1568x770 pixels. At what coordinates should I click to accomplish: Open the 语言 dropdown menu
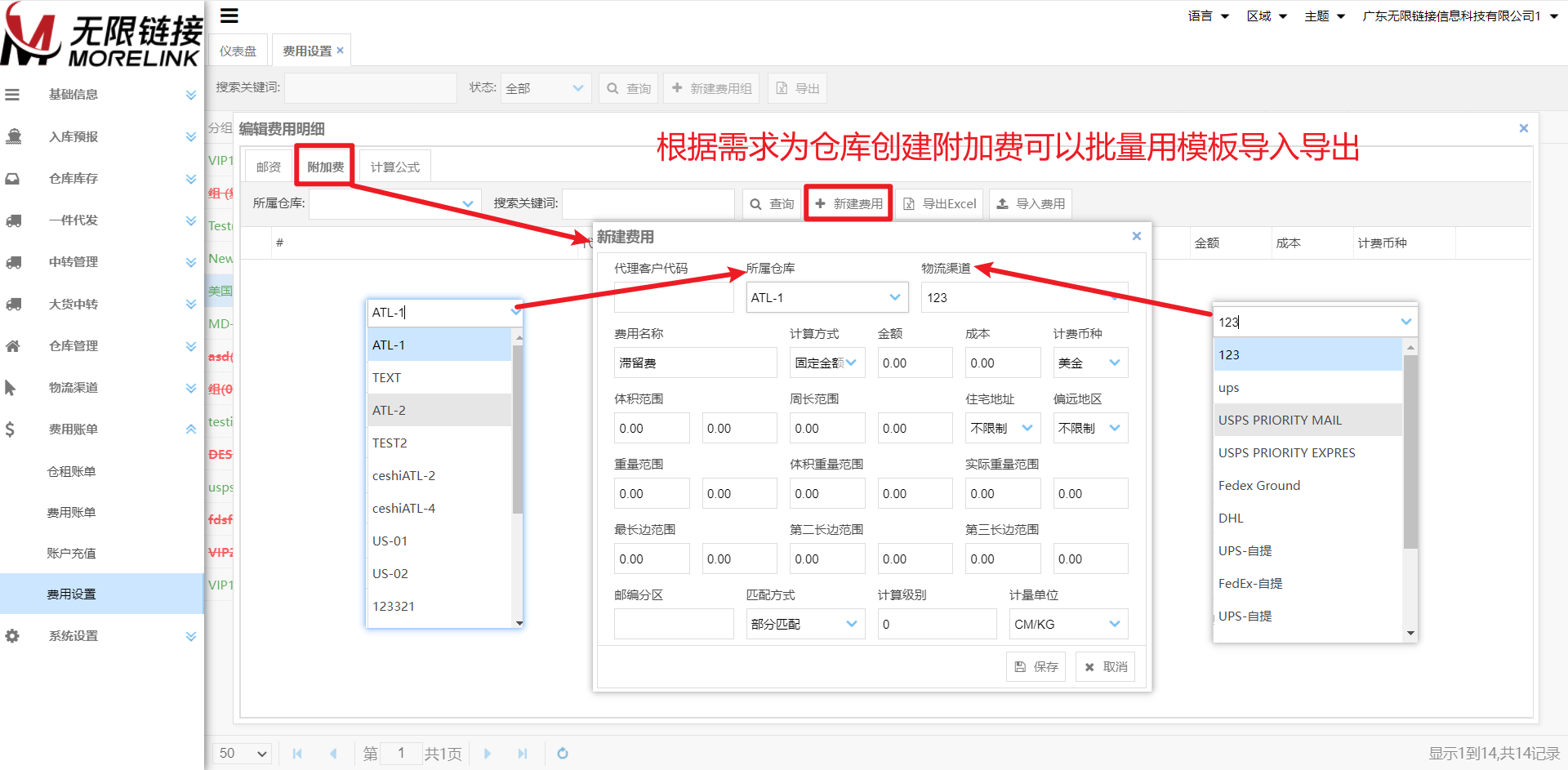click(x=1208, y=16)
